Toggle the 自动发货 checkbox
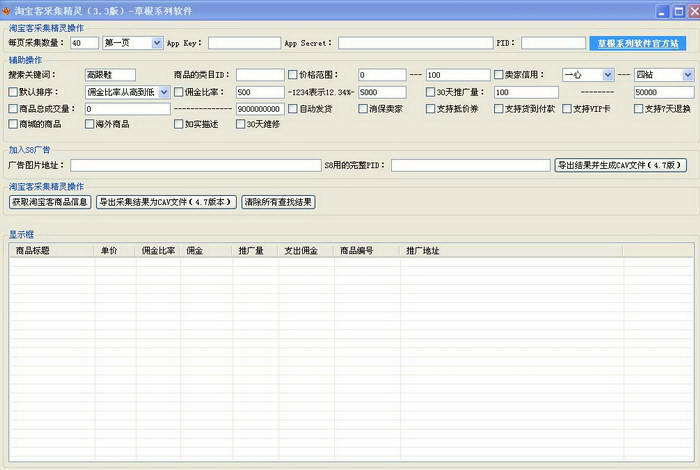700x470 pixels. pyautogui.click(x=292, y=108)
